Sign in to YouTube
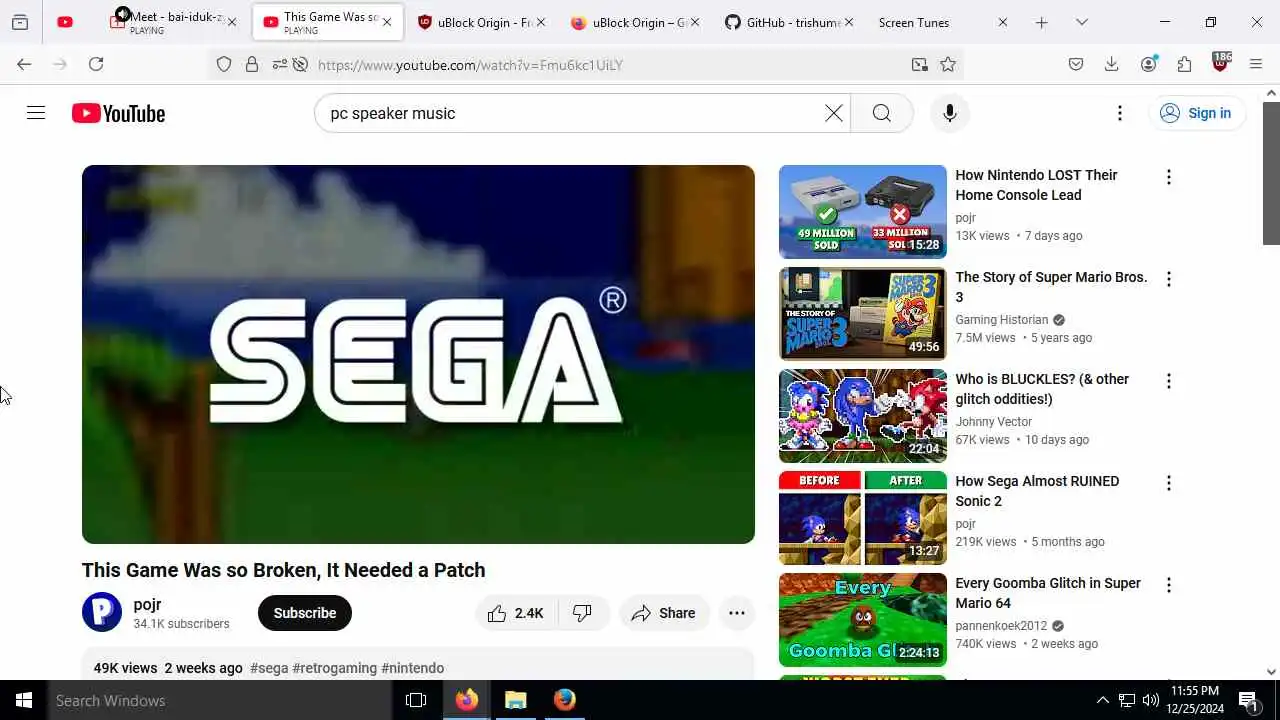1280x720 pixels. tap(1196, 113)
